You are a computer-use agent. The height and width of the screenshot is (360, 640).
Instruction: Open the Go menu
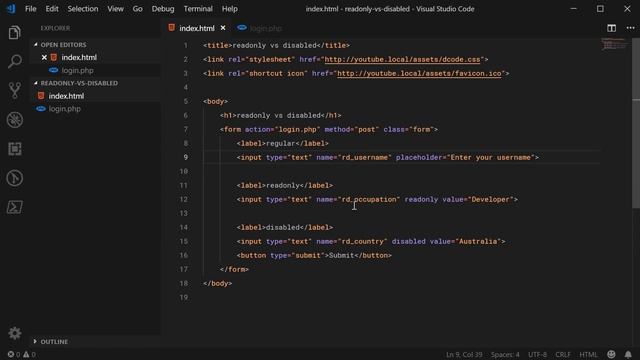click(138, 9)
